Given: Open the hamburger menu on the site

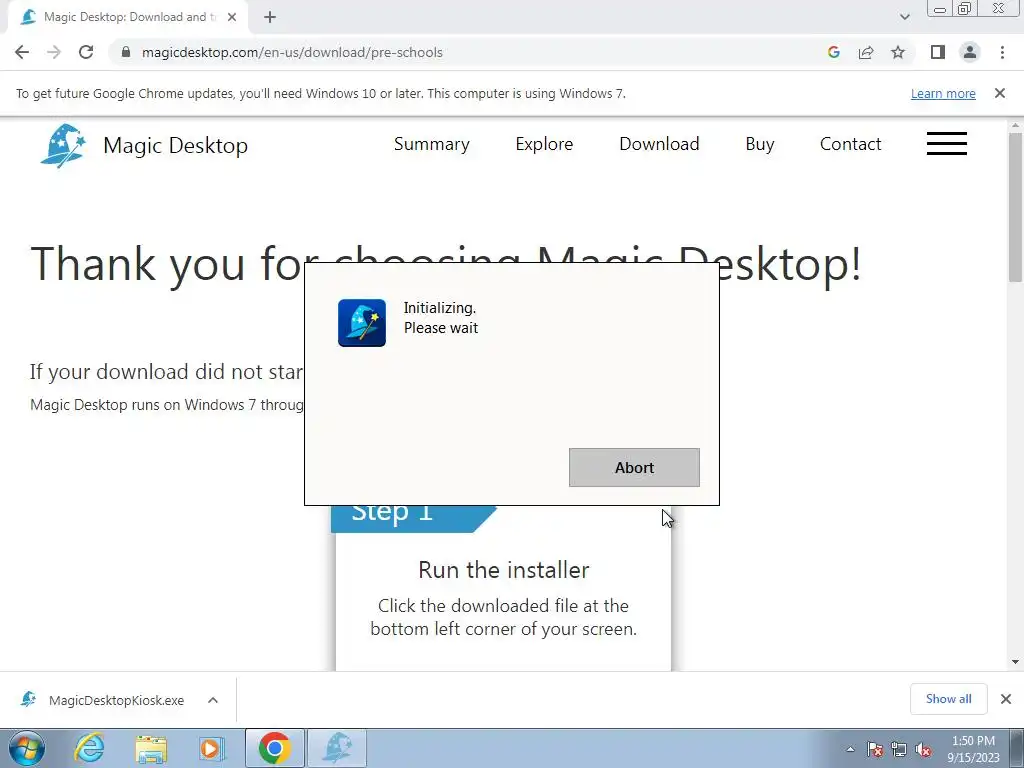Looking at the screenshot, I should tap(946, 144).
